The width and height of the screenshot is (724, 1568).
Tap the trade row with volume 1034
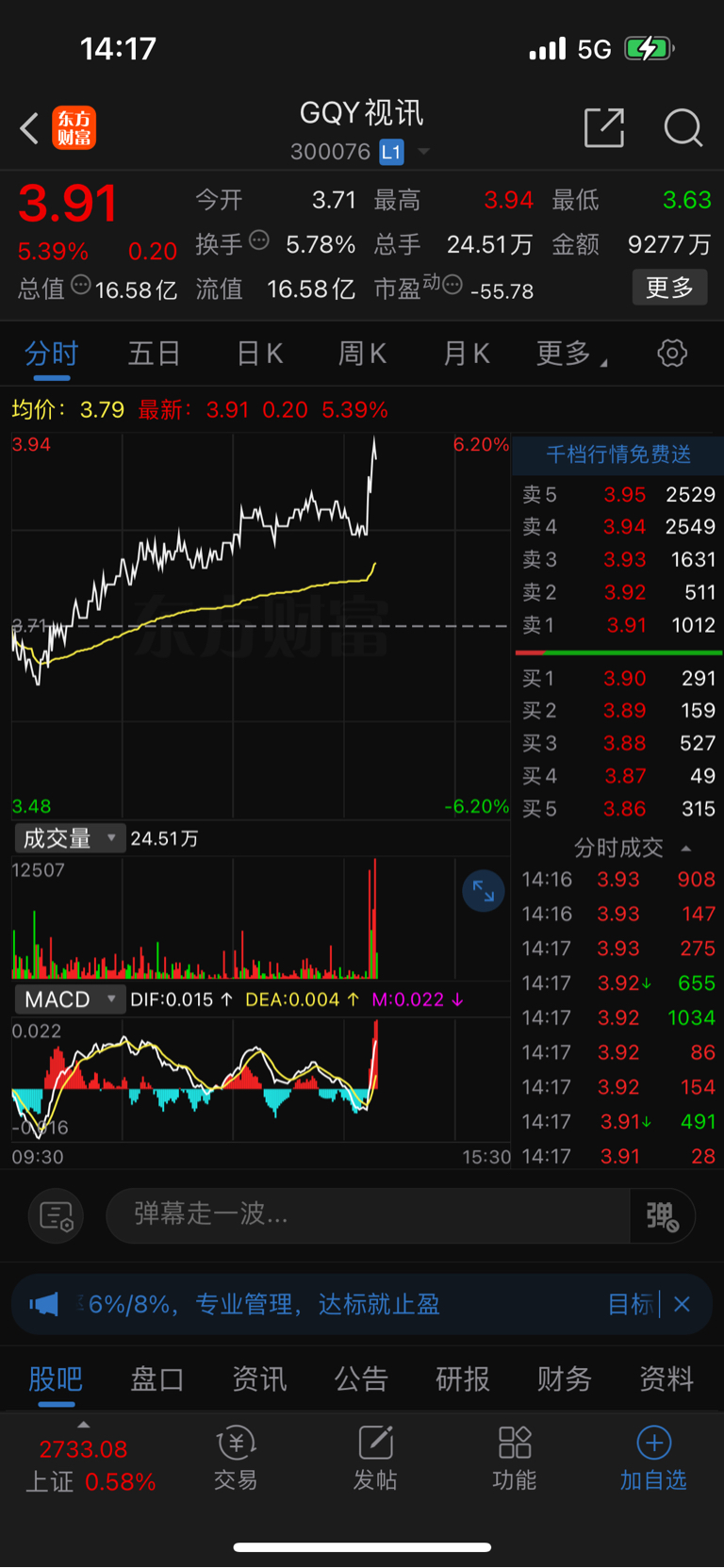click(x=618, y=1017)
